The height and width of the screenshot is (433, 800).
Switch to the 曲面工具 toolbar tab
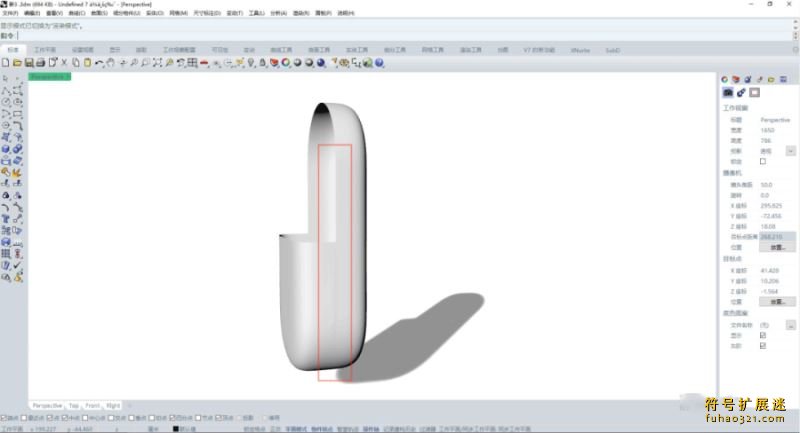319,50
